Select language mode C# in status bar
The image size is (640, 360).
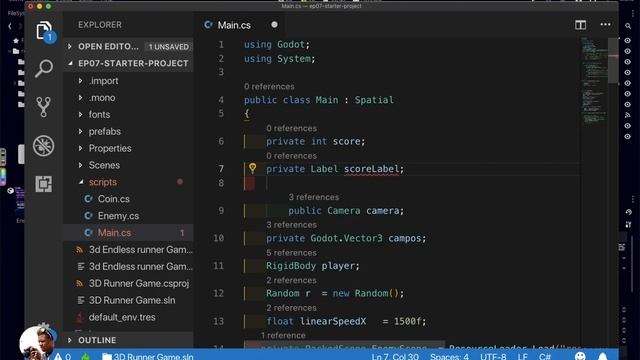(x=544, y=356)
